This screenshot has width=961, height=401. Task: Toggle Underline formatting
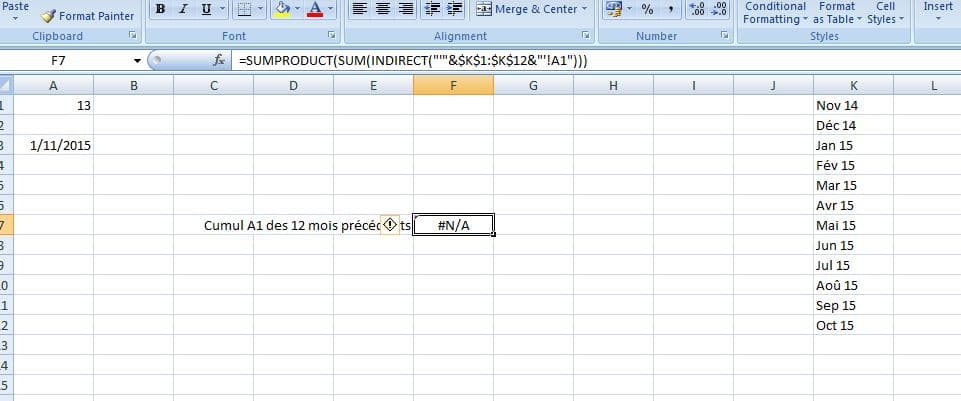click(206, 9)
